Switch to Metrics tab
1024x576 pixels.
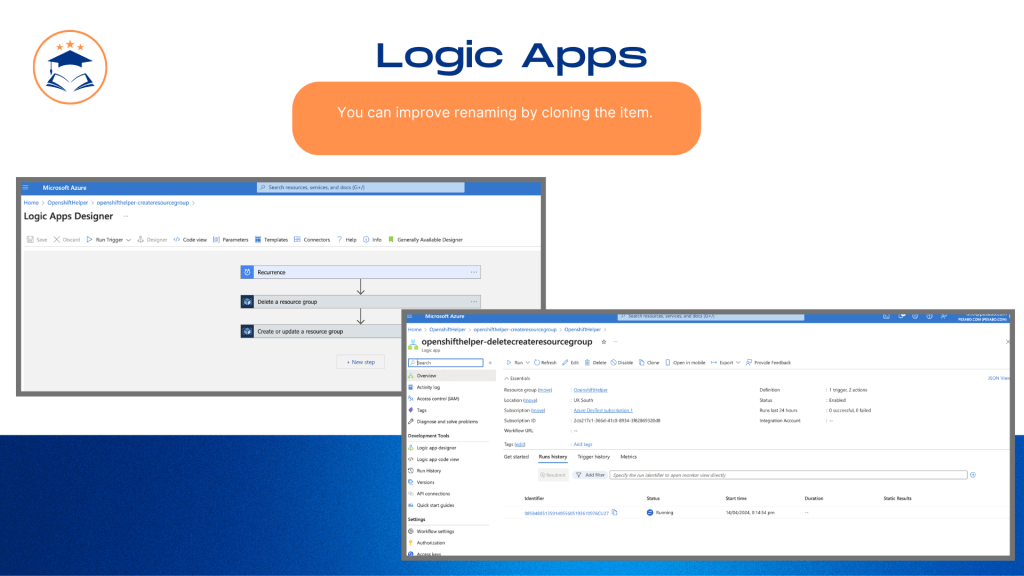coord(628,457)
